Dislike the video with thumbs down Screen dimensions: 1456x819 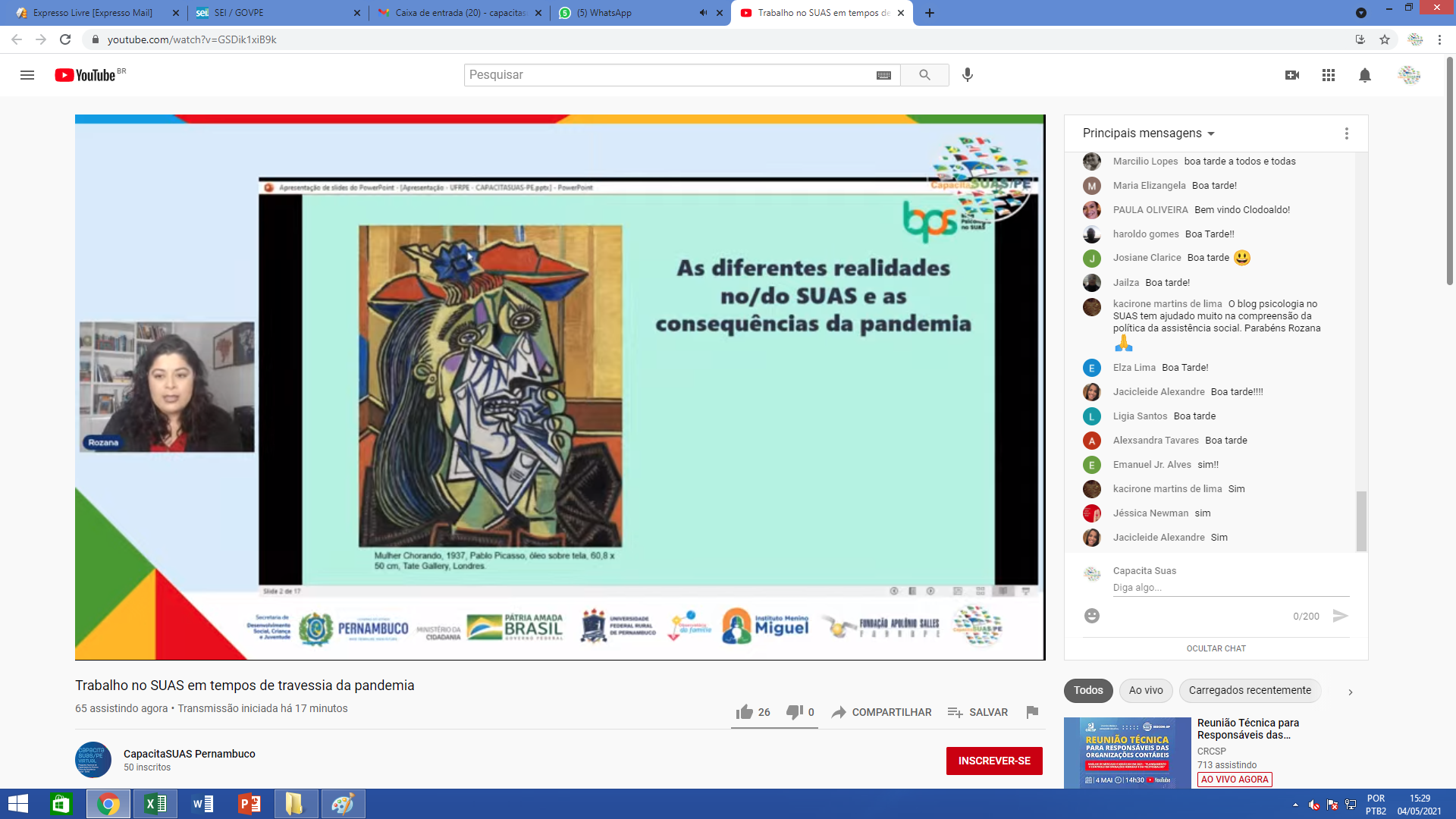794,712
